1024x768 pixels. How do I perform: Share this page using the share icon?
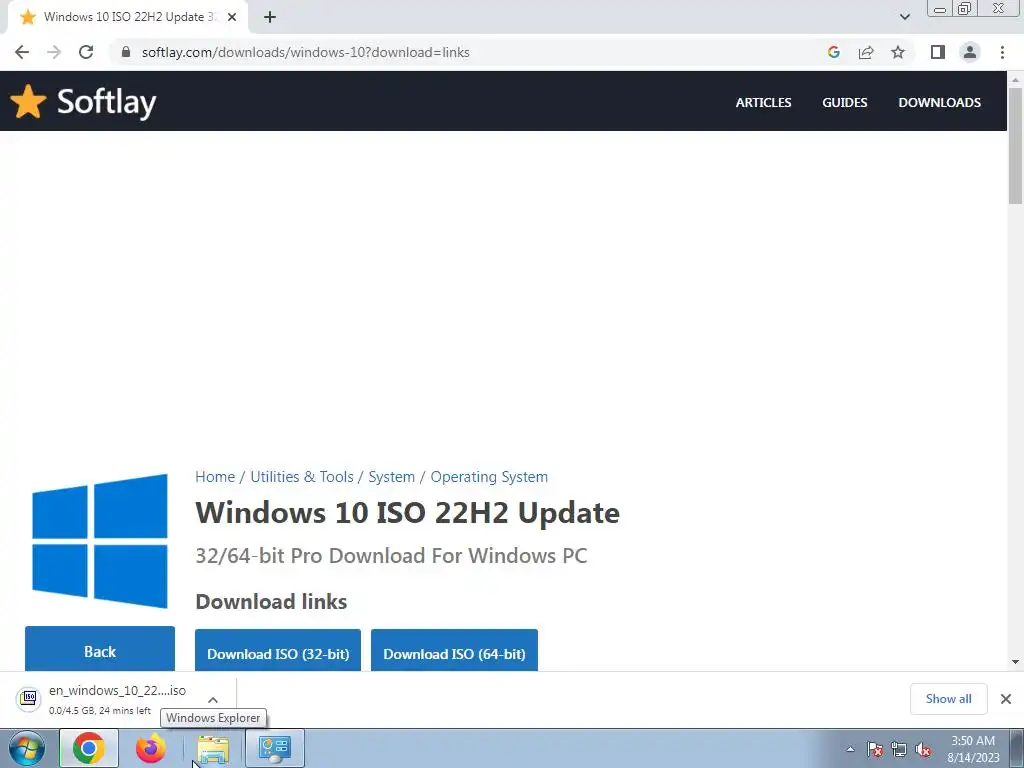click(x=866, y=52)
